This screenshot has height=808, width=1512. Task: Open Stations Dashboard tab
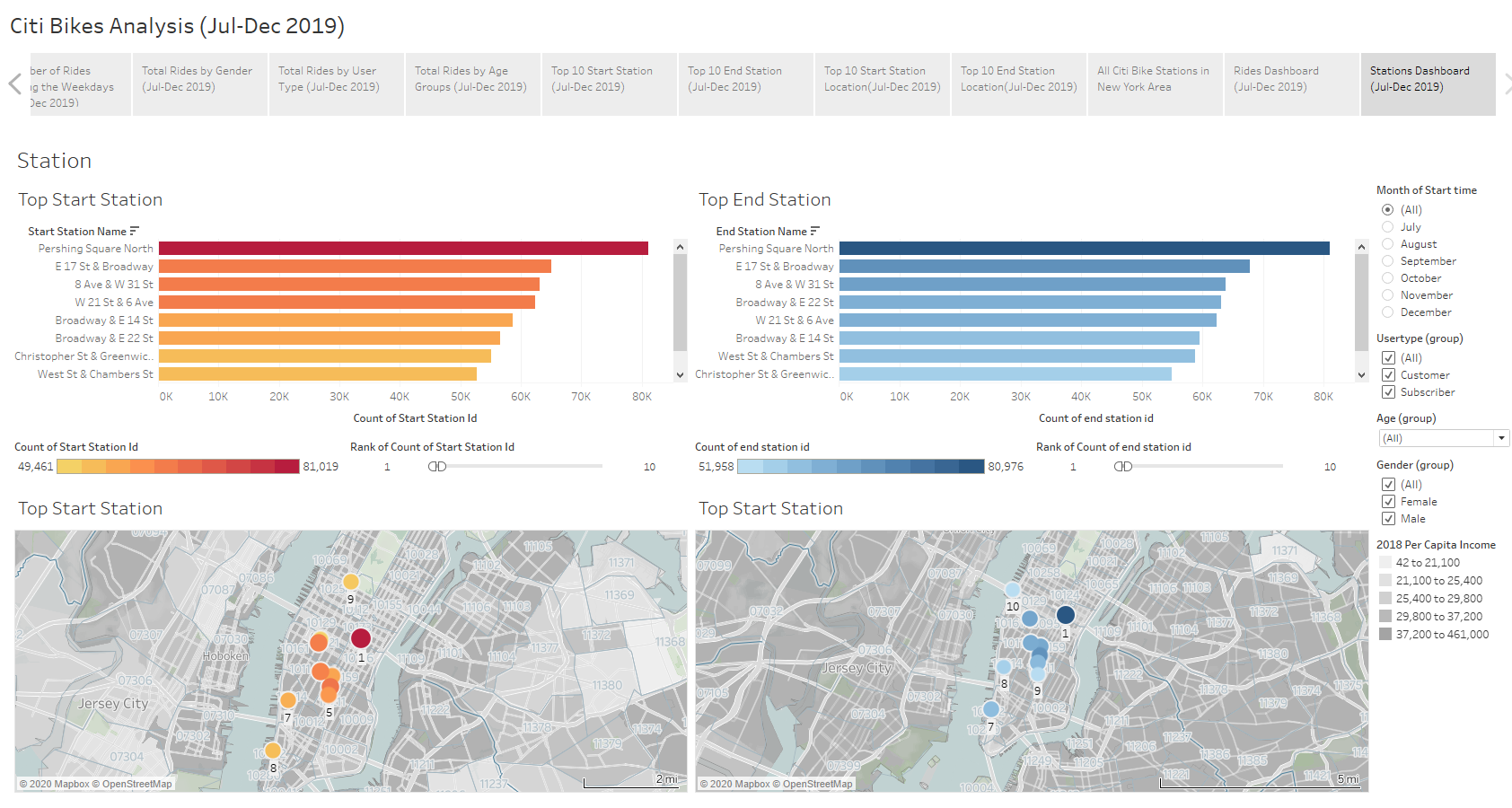[1428, 84]
